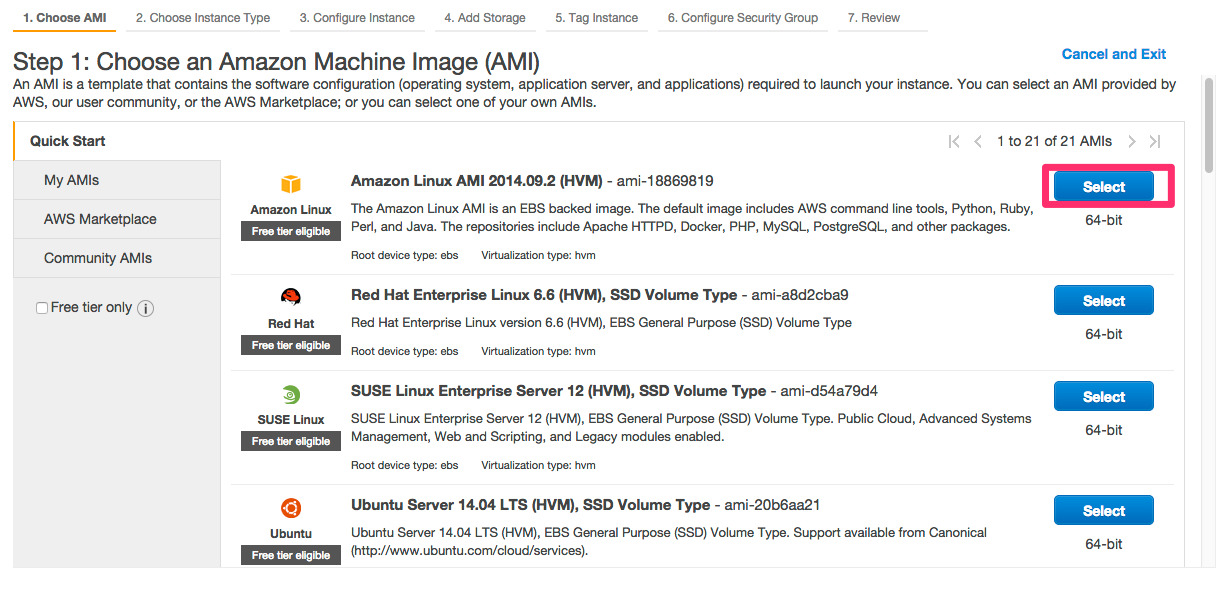Click Amazon Linux Free tier eligible badge
The image size is (1222, 612).
[x=291, y=231]
